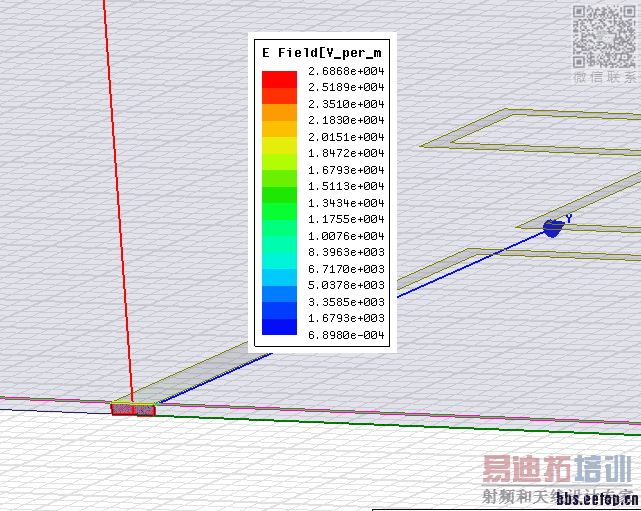Click the green axis line along the bottom
This screenshot has height=511, width=641.
click(397, 426)
